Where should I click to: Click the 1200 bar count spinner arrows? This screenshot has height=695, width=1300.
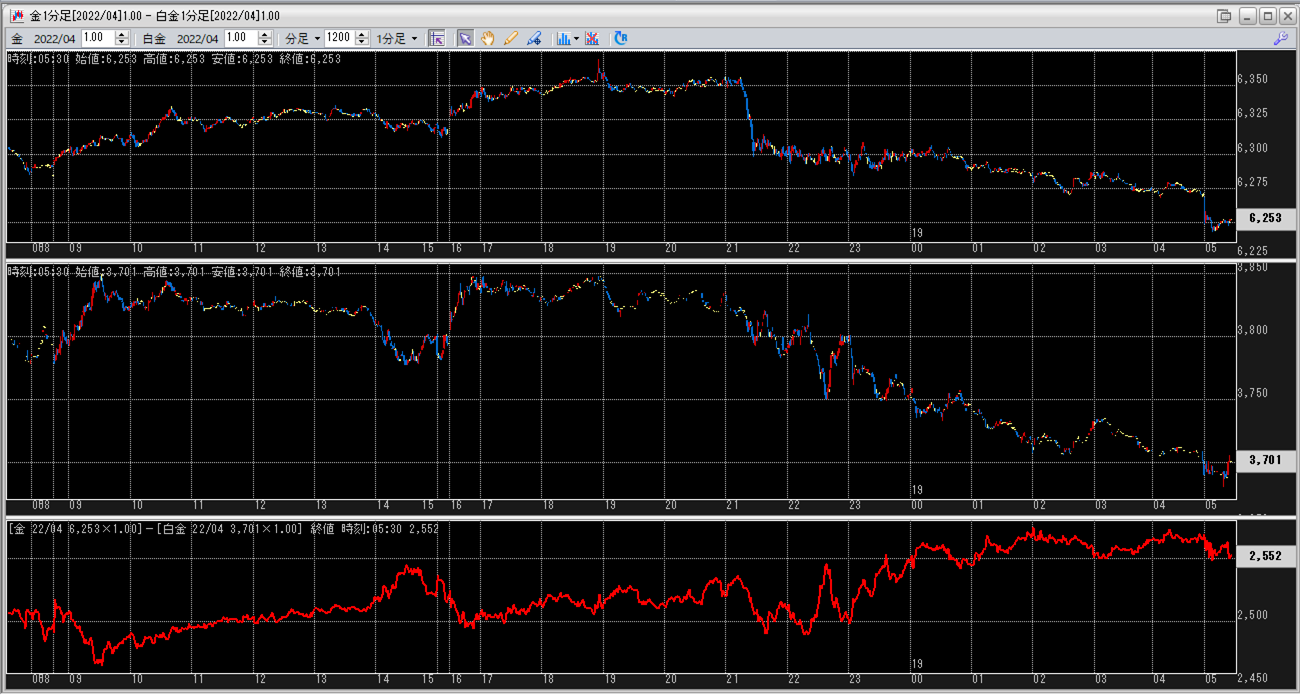tap(361, 38)
